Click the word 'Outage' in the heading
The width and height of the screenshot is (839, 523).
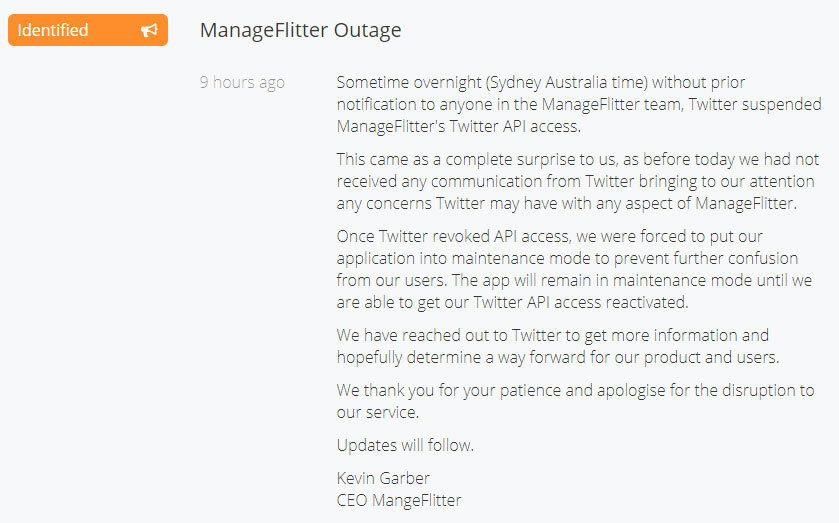[x=368, y=31]
